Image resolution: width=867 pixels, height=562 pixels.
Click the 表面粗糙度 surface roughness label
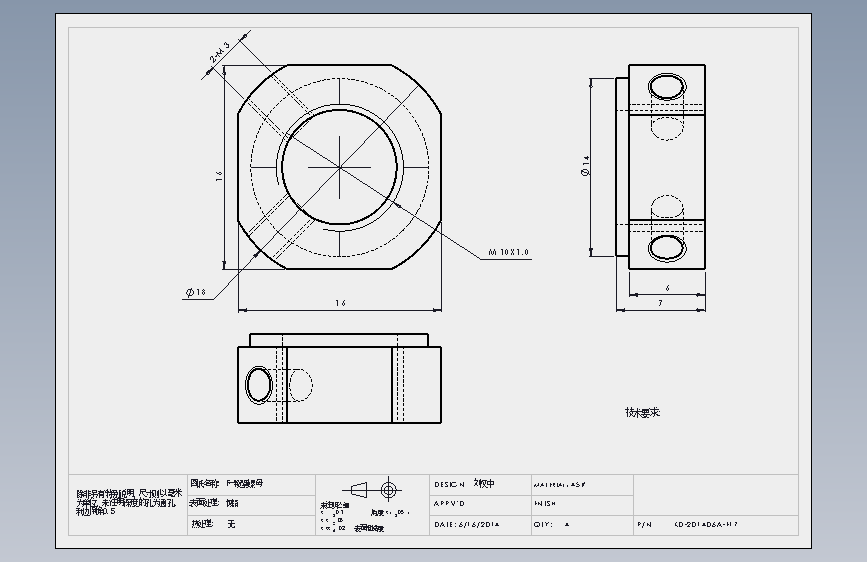pyautogui.click(x=369, y=528)
